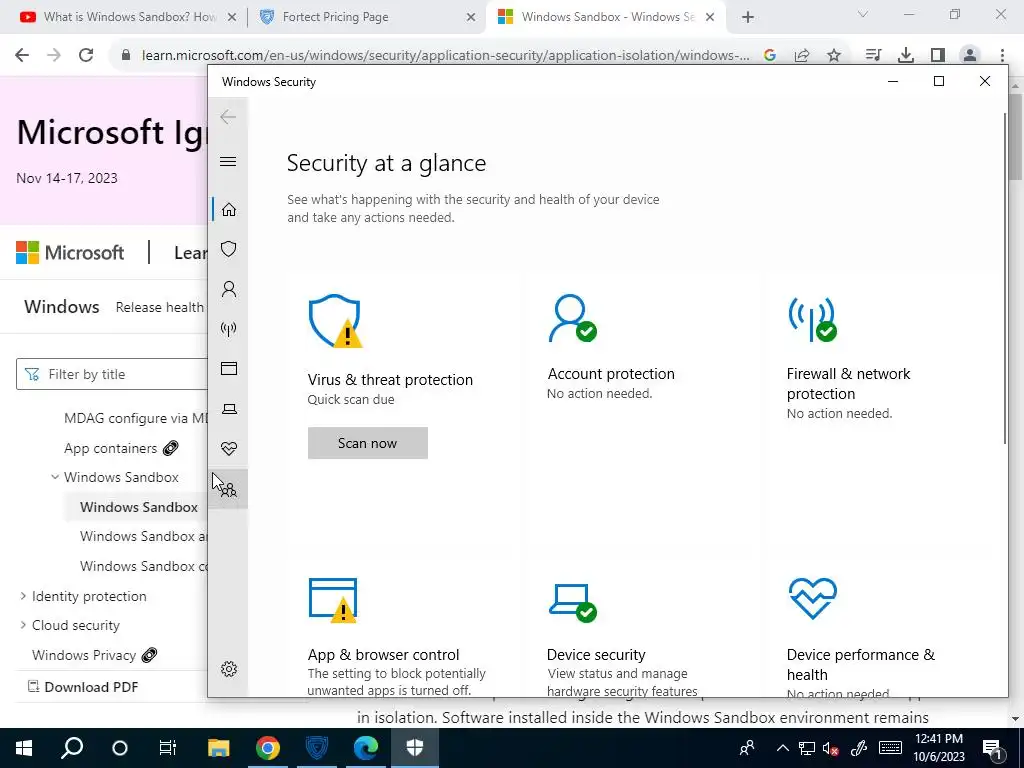Click the Virus & threat protection warning shield tile icon
Screen dimensions: 1024x768
tap(335, 321)
